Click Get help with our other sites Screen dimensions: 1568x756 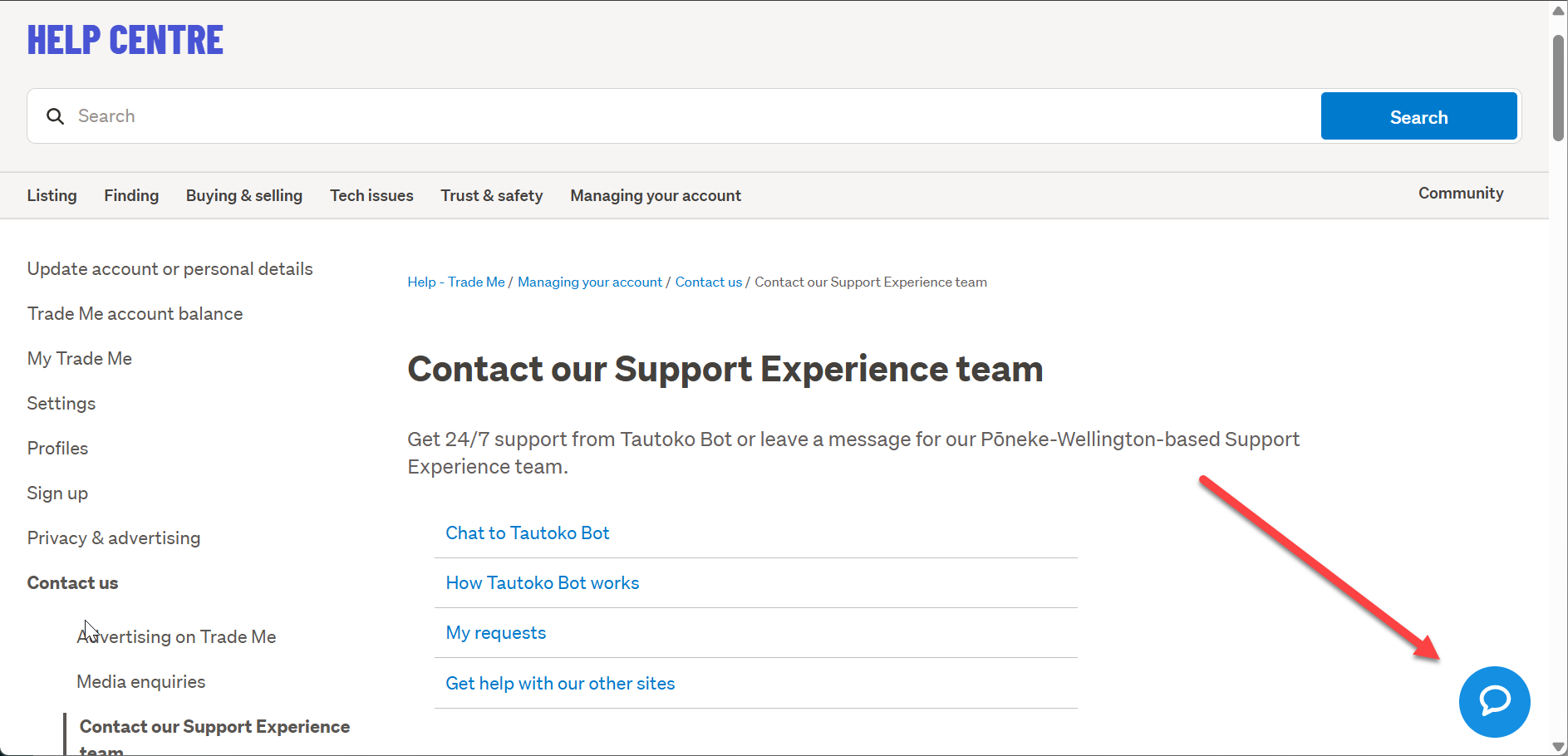tap(560, 684)
